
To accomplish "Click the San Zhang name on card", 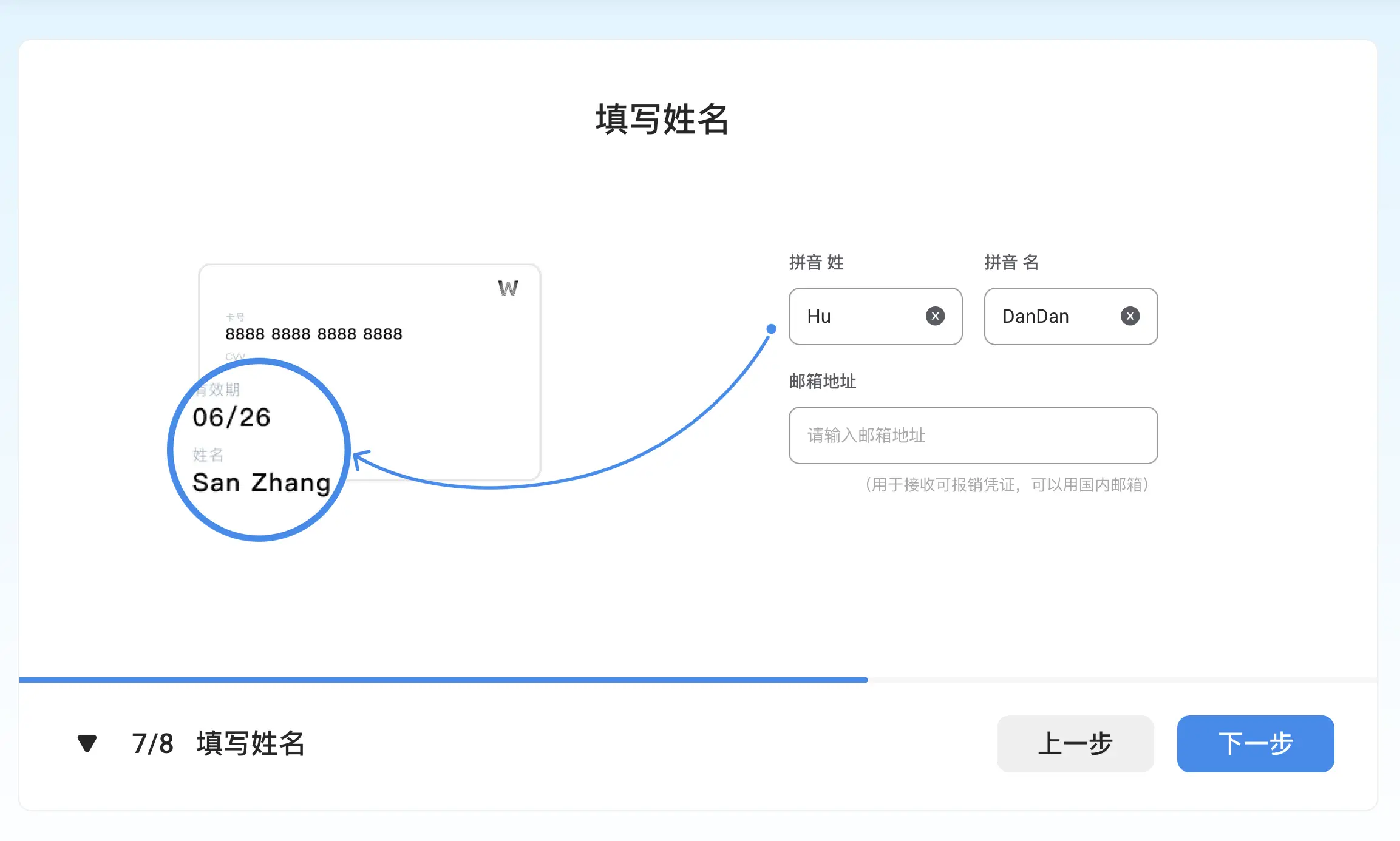I will point(262,483).
